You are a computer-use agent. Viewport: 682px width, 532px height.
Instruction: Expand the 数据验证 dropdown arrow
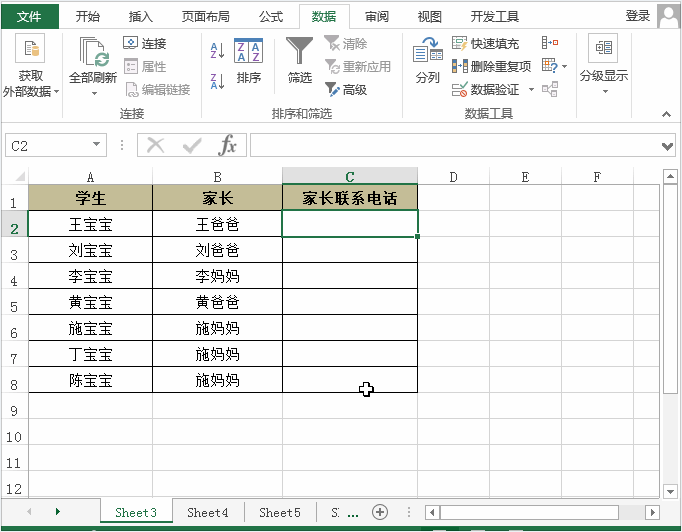(531, 90)
